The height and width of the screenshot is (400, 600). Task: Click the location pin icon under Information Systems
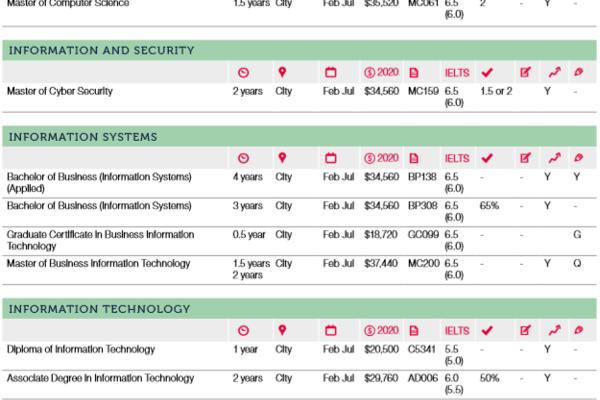tap(283, 158)
